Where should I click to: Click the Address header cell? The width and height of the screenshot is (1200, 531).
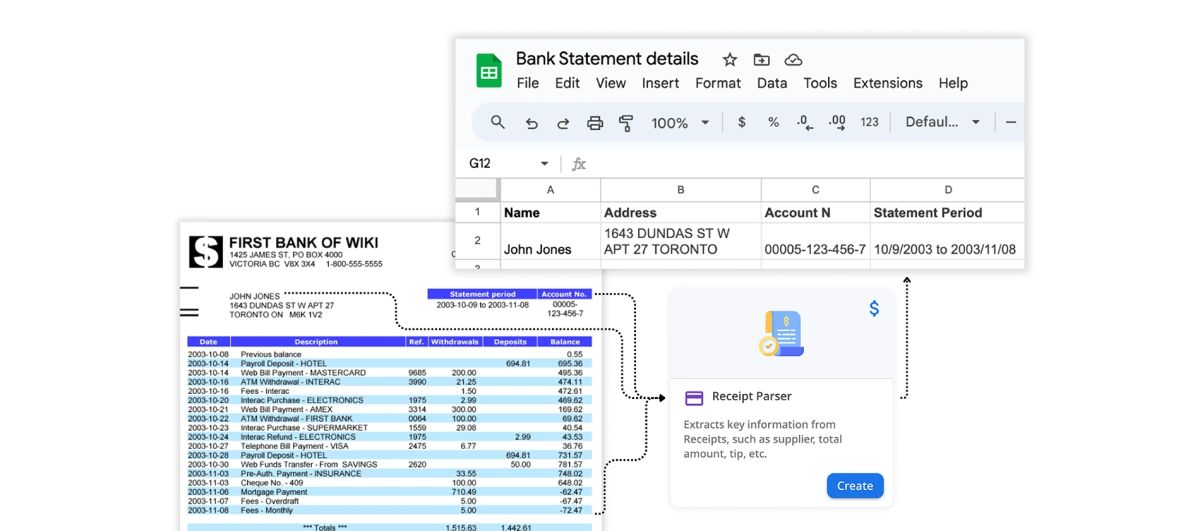681,212
